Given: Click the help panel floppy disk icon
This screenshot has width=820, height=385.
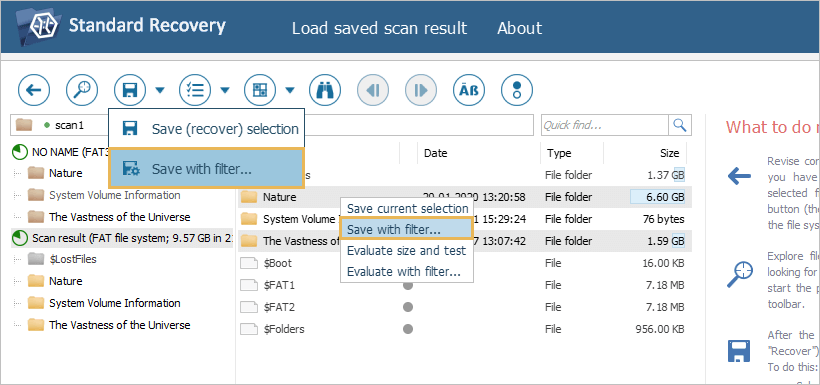Looking at the screenshot, I should [739, 351].
